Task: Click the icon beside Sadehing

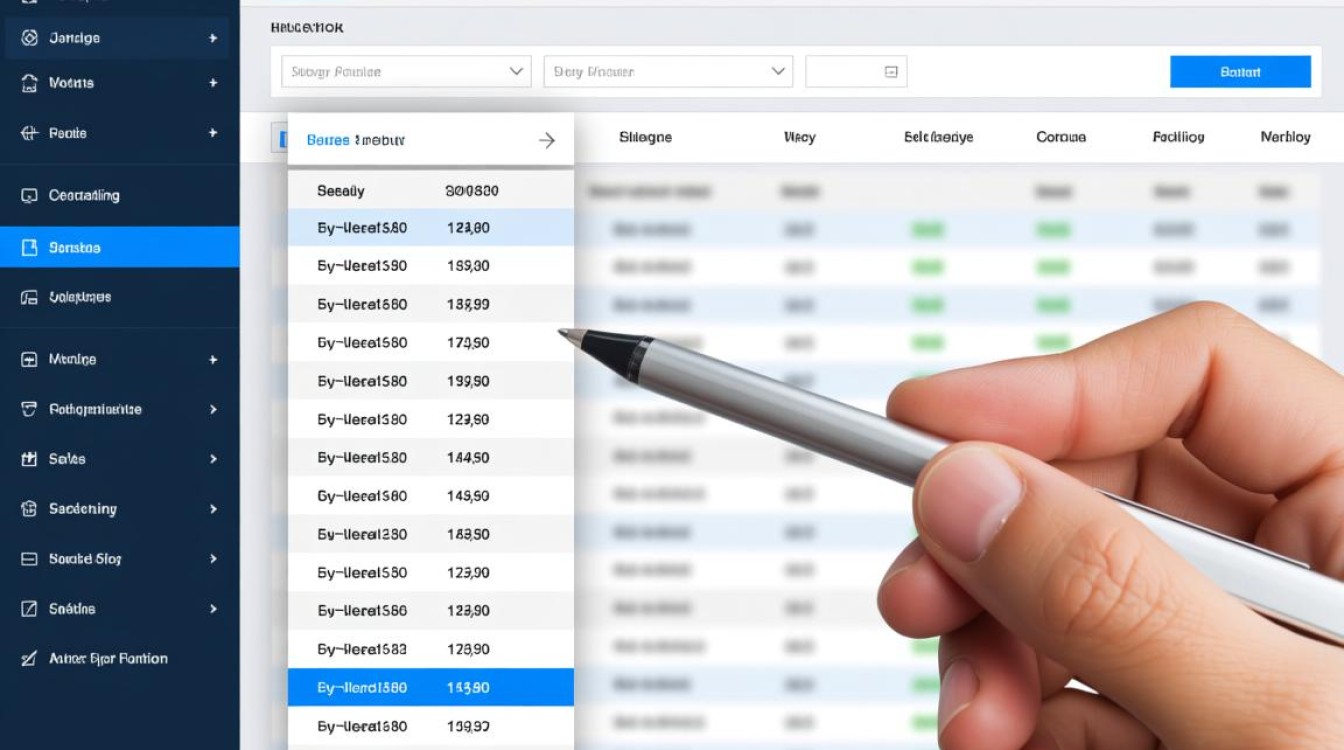Action: tap(29, 509)
